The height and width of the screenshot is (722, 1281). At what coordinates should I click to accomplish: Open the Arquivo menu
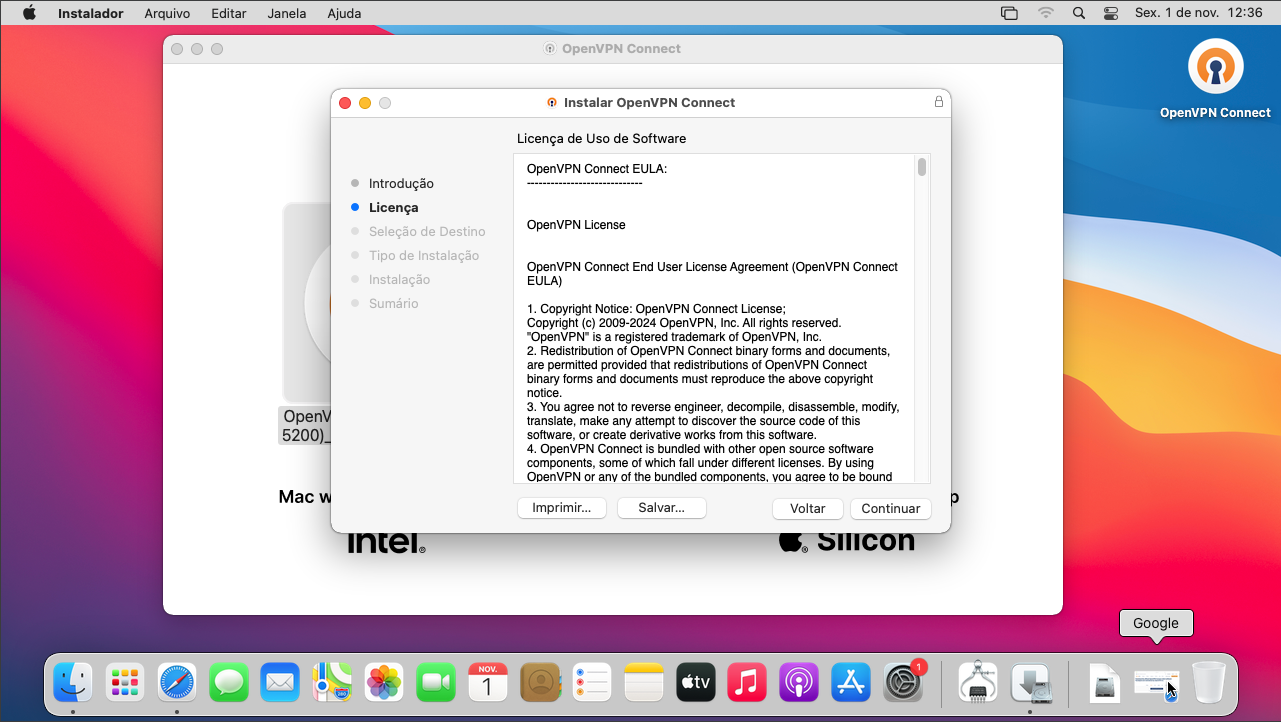click(x=167, y=13)
